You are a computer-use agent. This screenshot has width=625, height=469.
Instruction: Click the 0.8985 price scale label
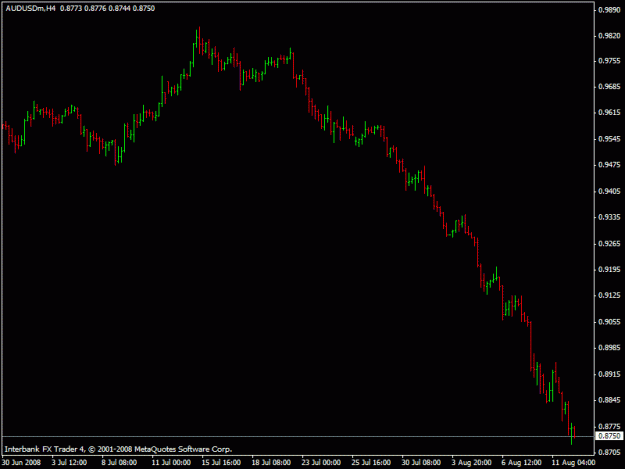click(609, 348)
